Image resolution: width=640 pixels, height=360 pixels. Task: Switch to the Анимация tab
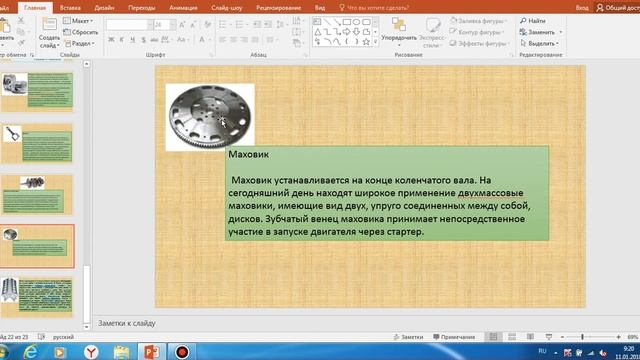(x=183, y=8)
